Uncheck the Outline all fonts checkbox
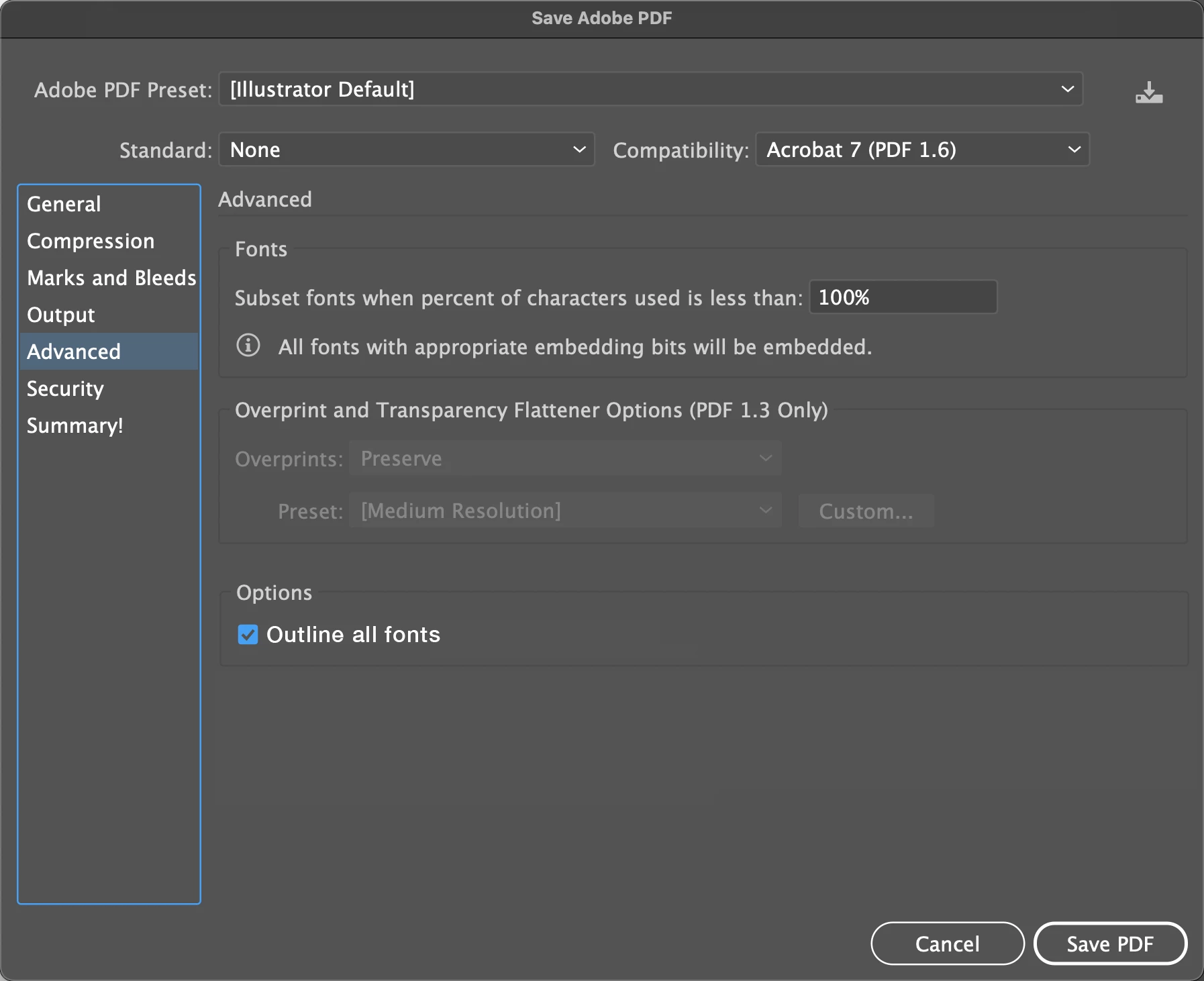1204x981 pixels. tap(248, 634)
